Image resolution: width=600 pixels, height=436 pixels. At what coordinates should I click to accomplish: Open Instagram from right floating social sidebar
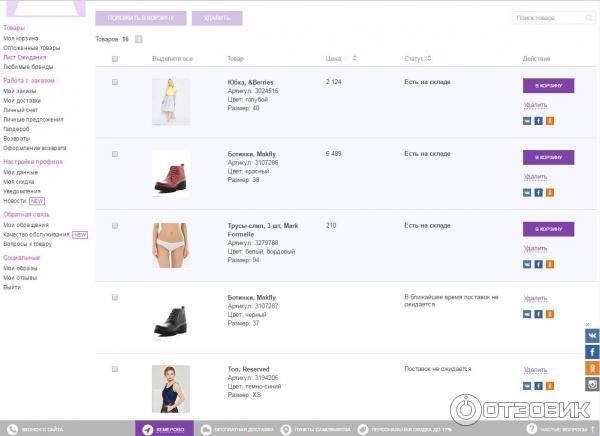pyautogui.click(x=592, y=384)
